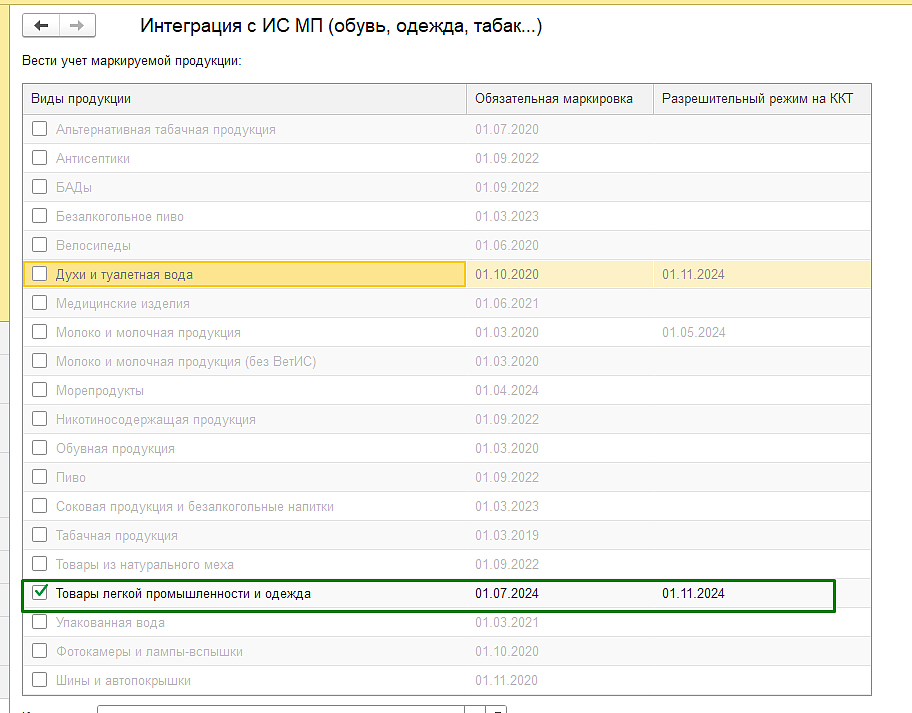Check the Табачная продукция checkbox
Viewport: 912px width, 713px height.
pyautogui.click(x=40, y=535)
